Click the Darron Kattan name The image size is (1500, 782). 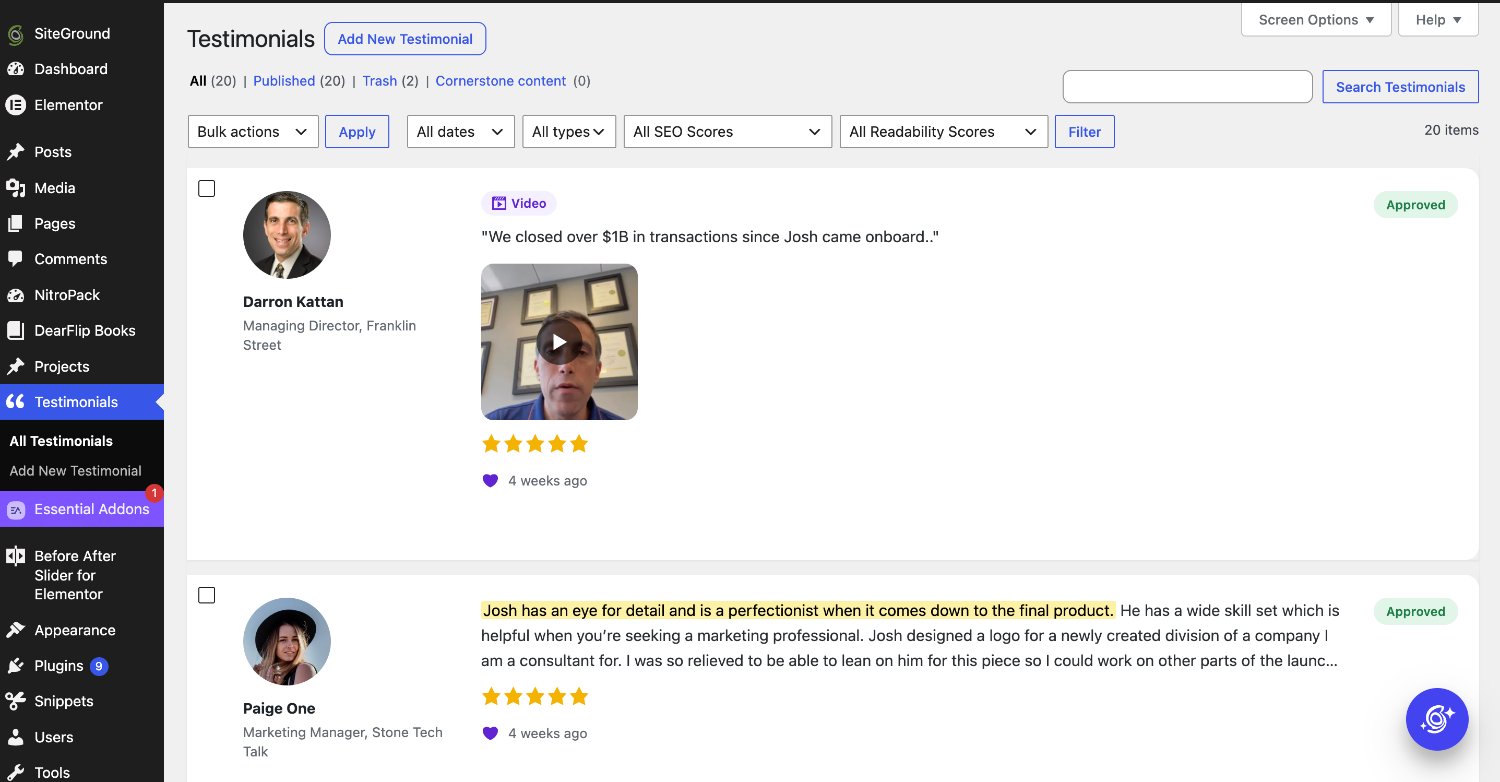point(293,302)
